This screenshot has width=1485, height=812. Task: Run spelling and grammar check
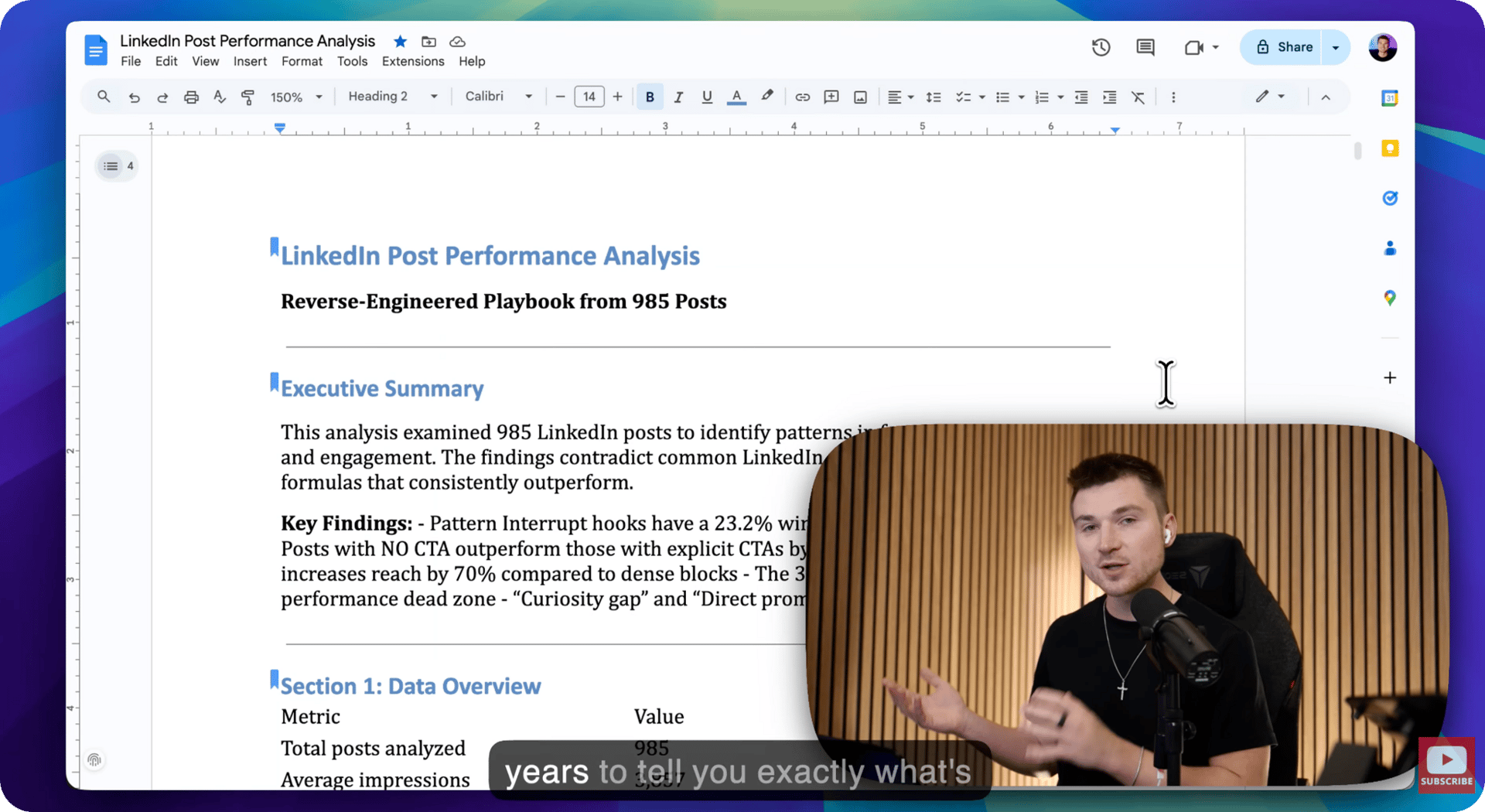click(x=220, y=97)
